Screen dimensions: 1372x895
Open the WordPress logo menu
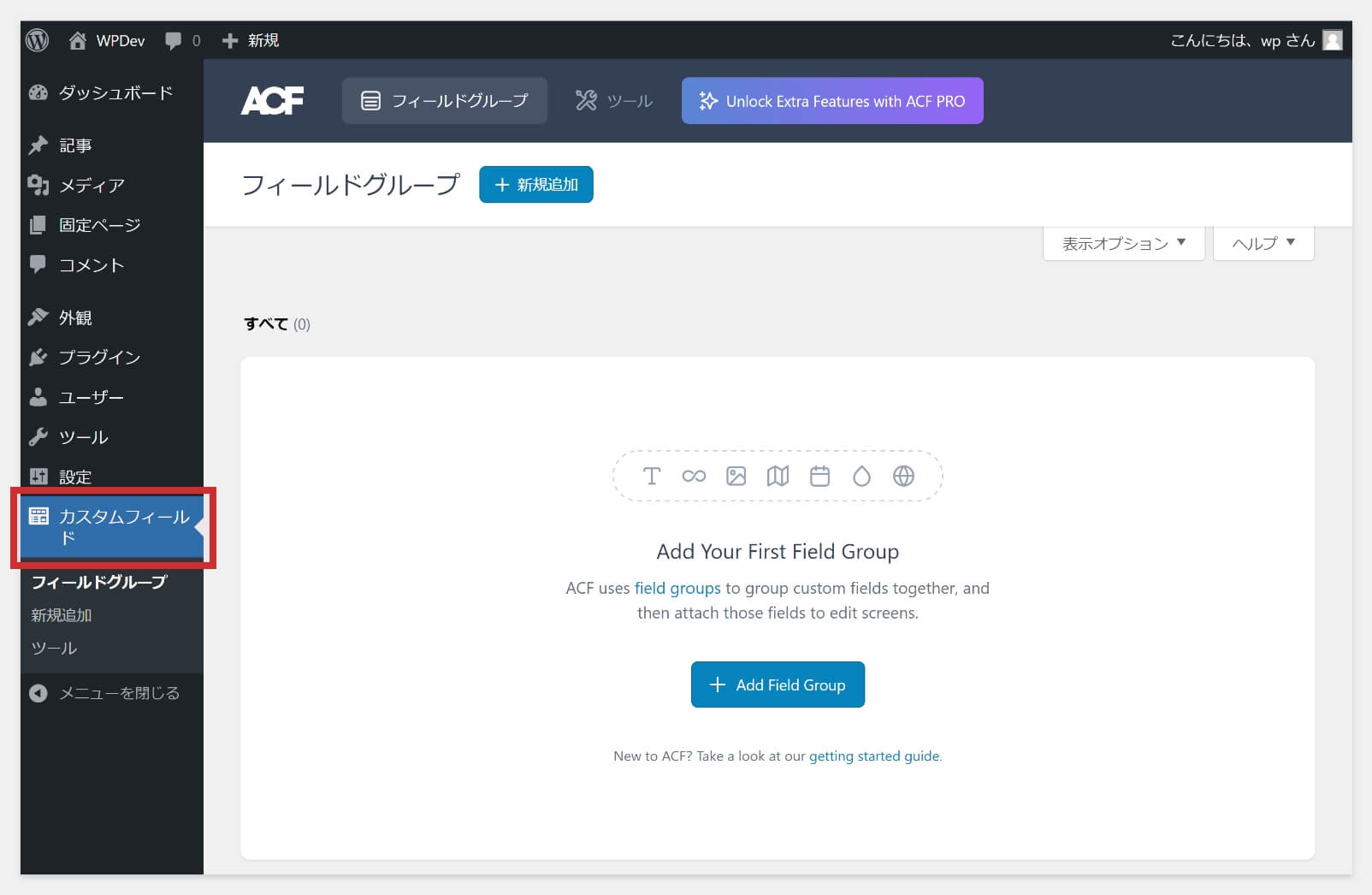coord(37,40)
